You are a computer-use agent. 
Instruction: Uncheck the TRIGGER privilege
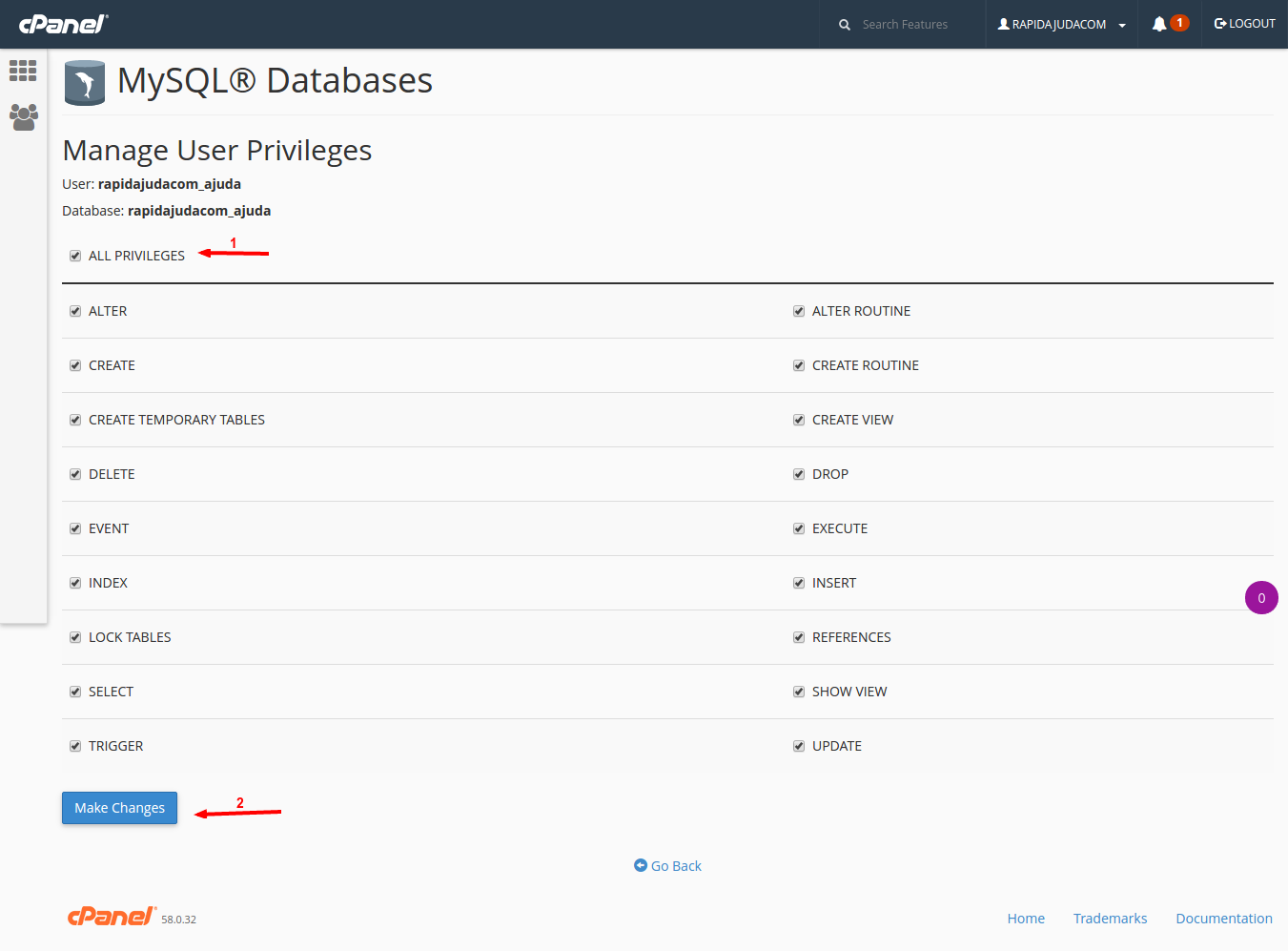click(75, 745)
